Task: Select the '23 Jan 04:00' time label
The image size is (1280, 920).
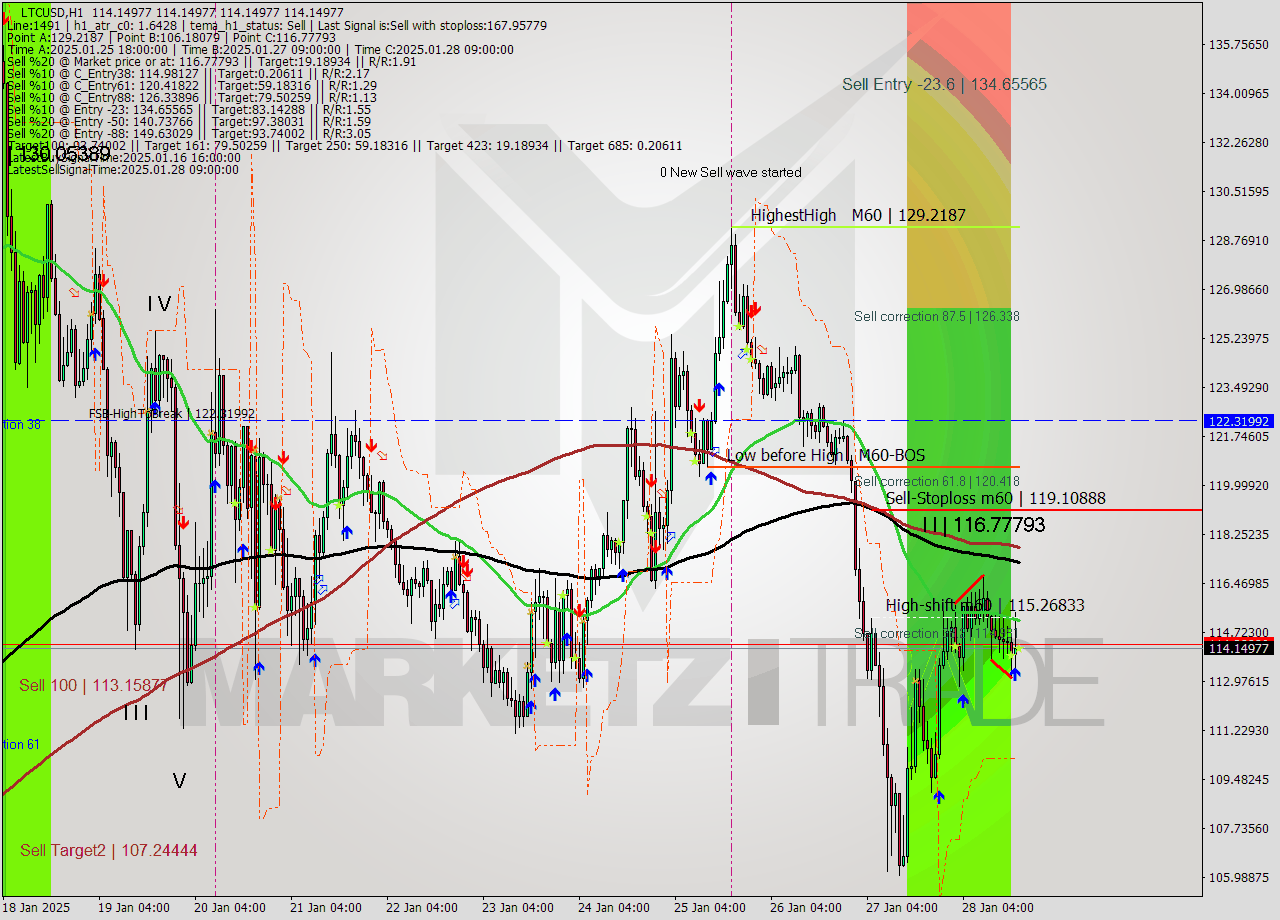Action: pyautogui.click(x=517, y=908)
